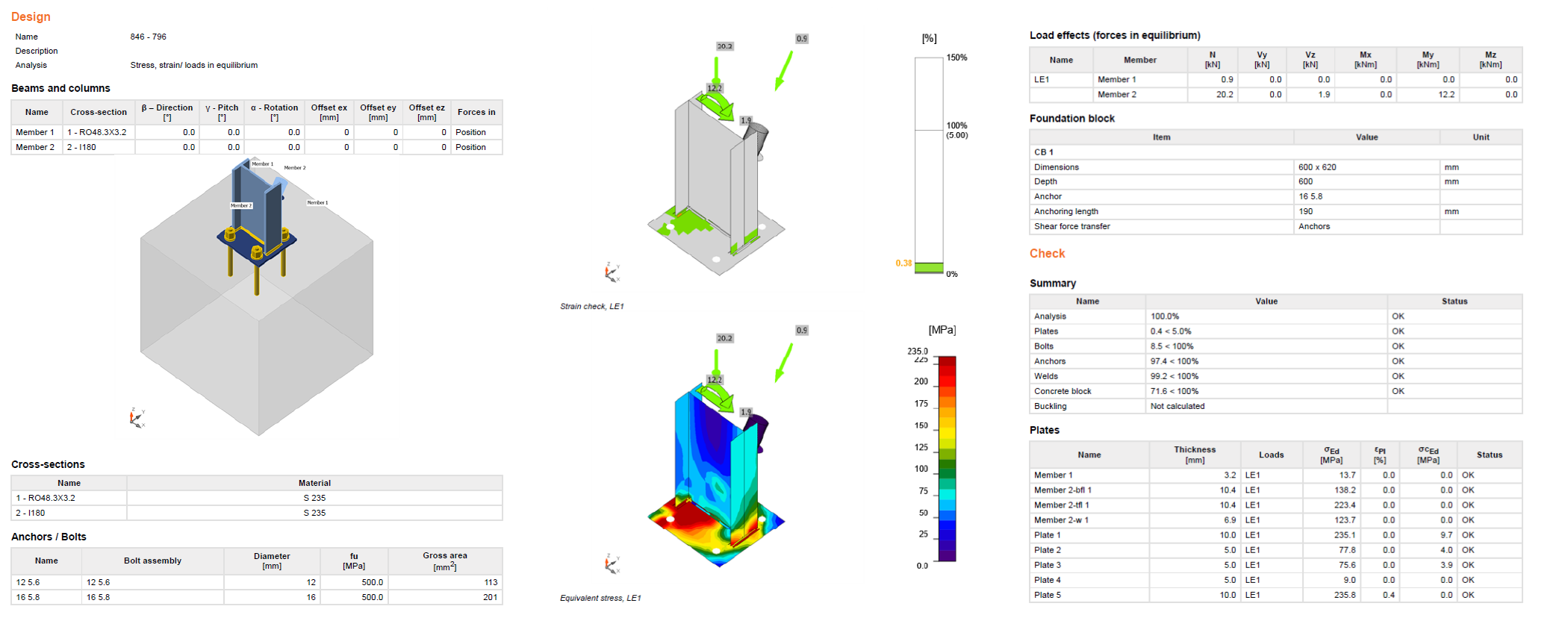Click the "LE1" name cell in Load effects table
Image resolution: width=1568 pixels, height=618 pixels.
click(x=1042, y=79)
